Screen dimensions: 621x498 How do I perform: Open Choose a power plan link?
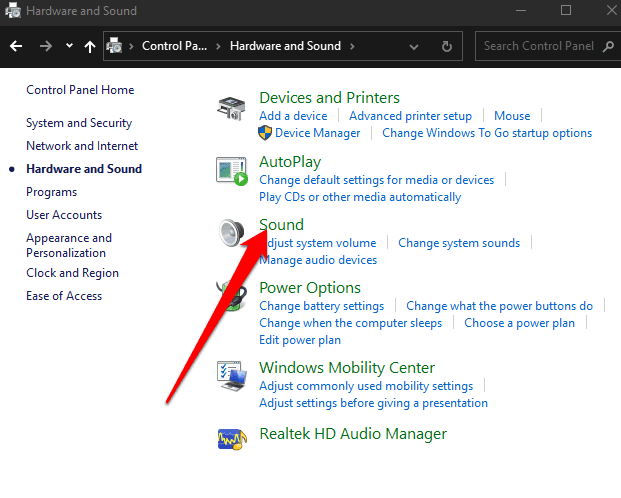[519, 323]
